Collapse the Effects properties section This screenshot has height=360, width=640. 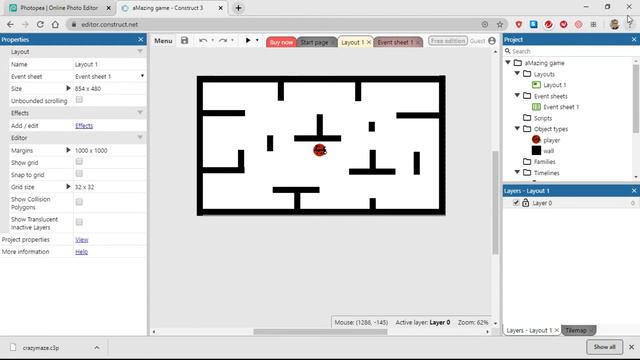tap(140, 113)
